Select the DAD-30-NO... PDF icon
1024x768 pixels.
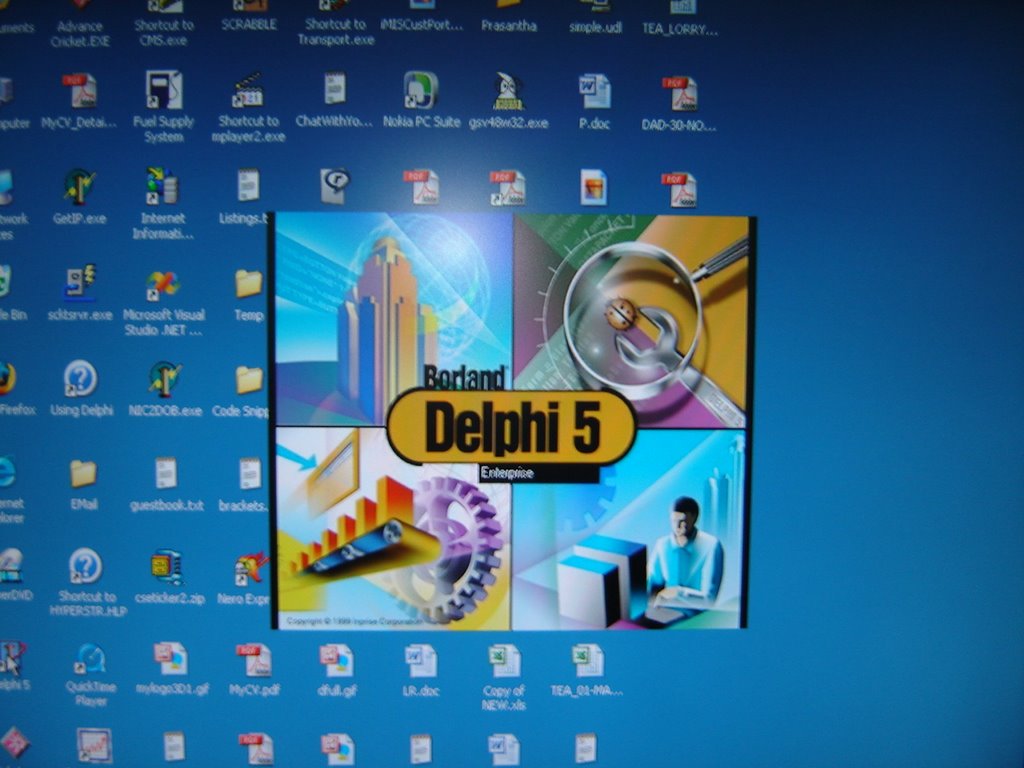click(679, 93)
